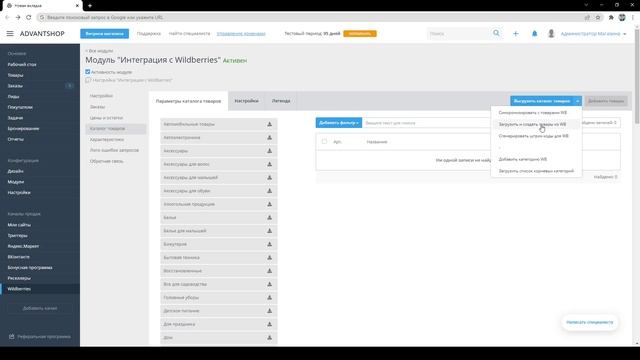Open Найти специалиста link
The image size is (640, 360).
(189, 33)
